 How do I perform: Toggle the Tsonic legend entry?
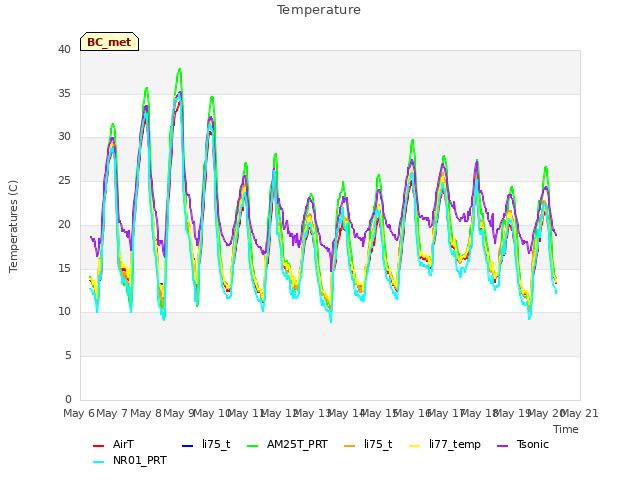click(523, 444)
